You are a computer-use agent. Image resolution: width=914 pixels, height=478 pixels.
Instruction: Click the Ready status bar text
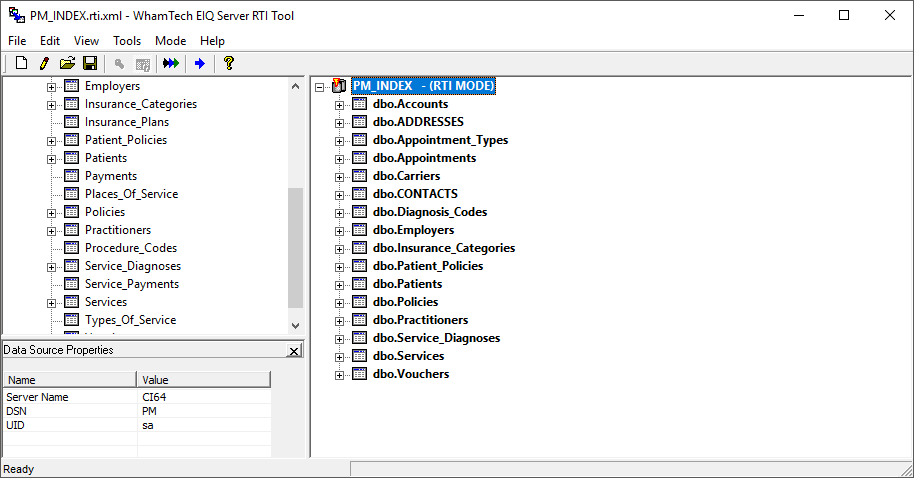point(19,469)
